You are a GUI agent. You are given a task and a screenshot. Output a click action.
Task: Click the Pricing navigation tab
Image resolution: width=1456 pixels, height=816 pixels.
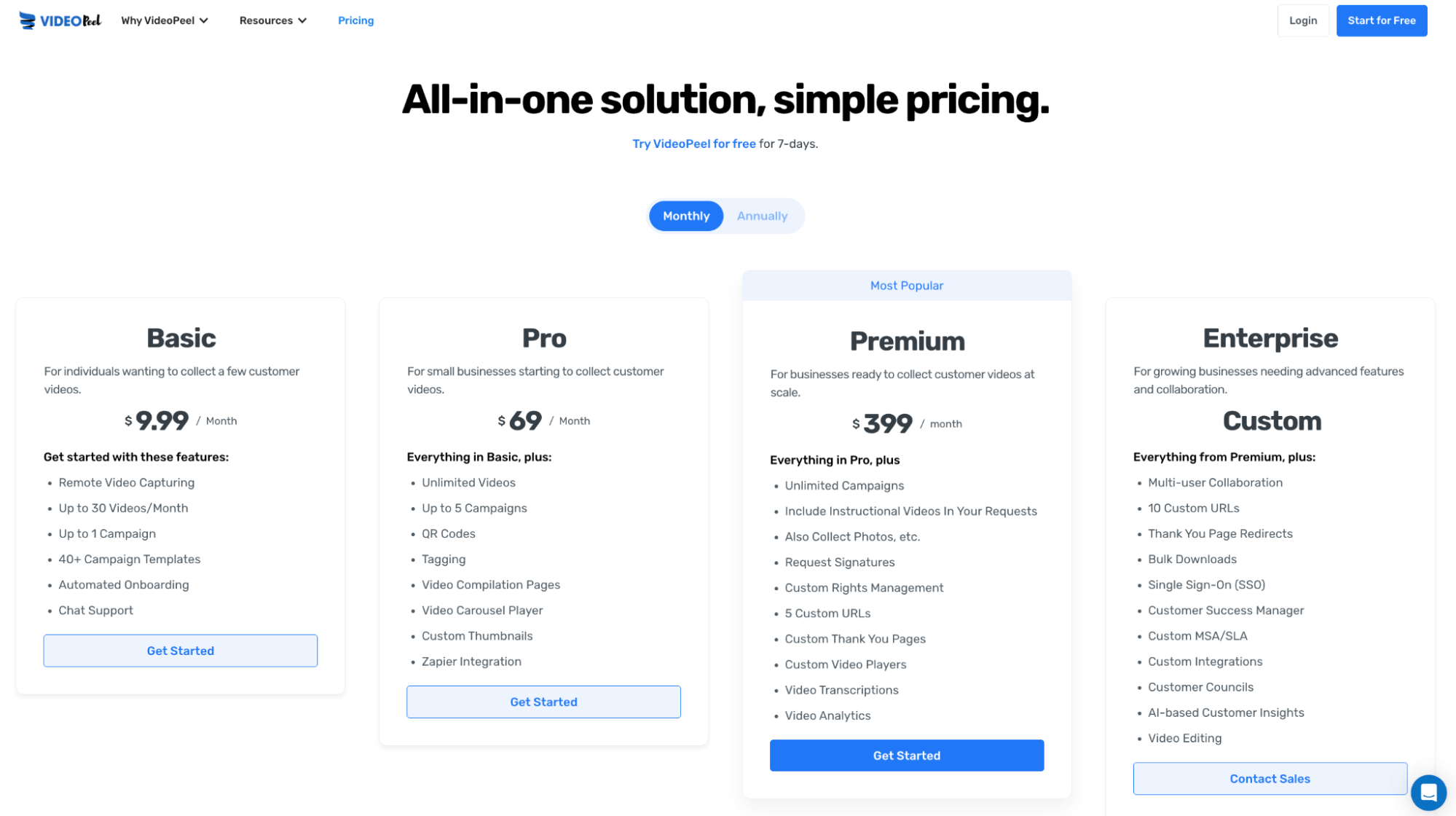(355, 20)
